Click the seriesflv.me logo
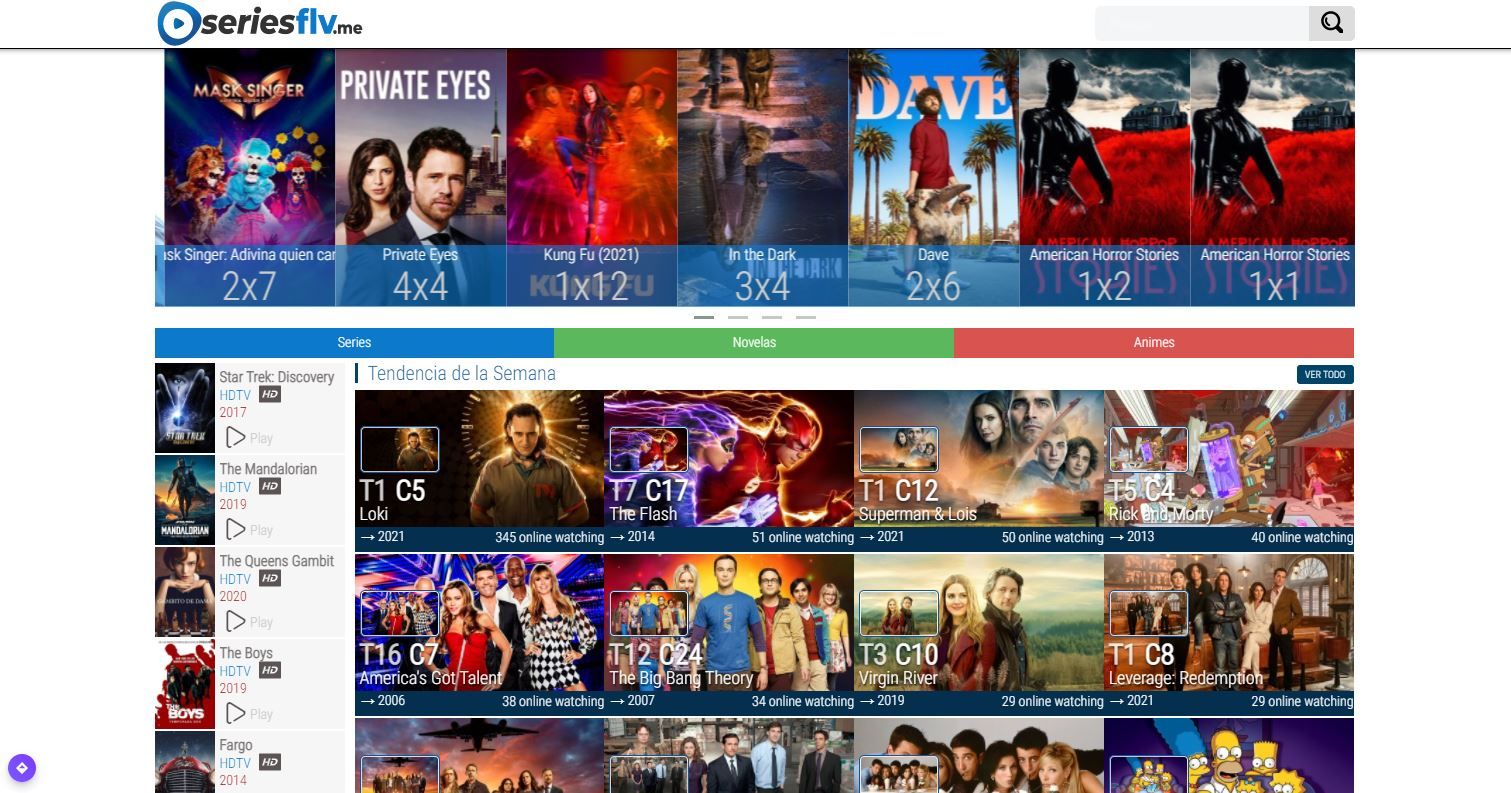The image size is (1511, 793). (x=260, y=23)
